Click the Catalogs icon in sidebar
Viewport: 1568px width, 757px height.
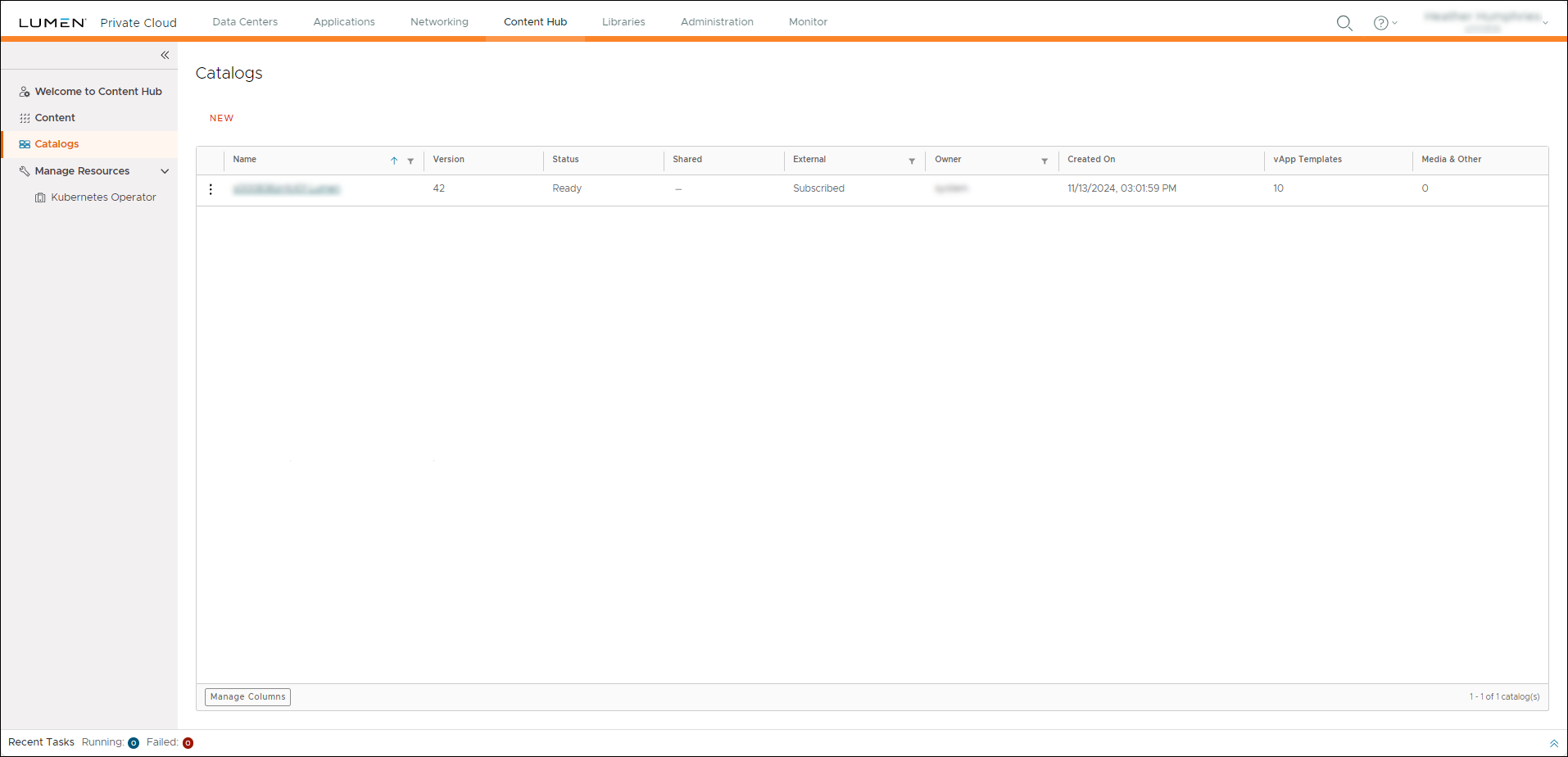pyautogui.click(x=25, y=144)
